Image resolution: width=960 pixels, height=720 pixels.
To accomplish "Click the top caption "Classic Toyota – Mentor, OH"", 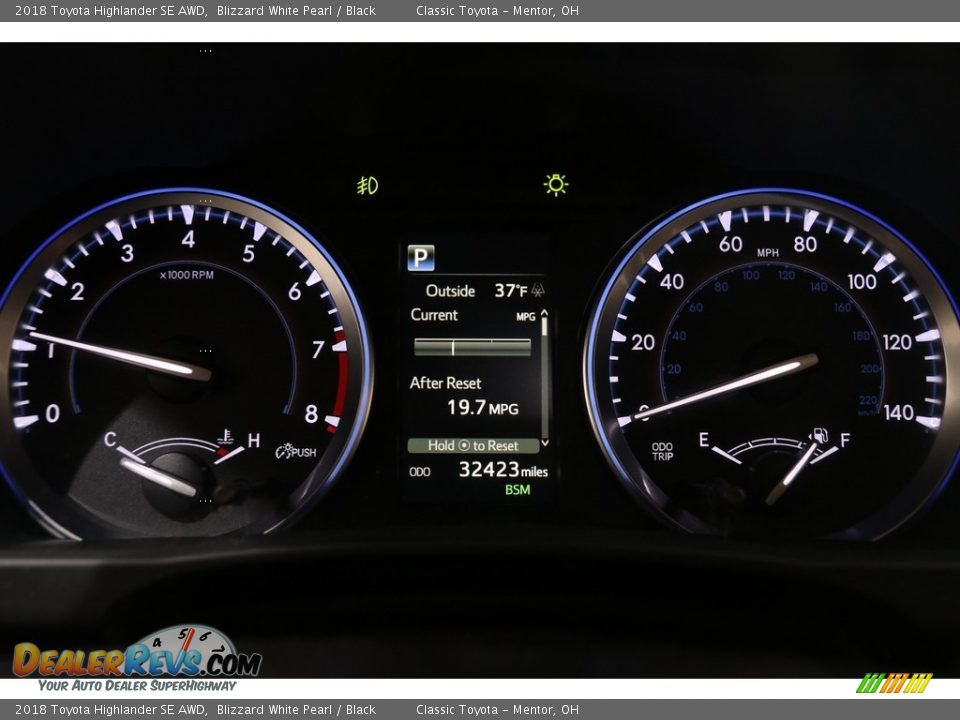I will pos(497,10).
